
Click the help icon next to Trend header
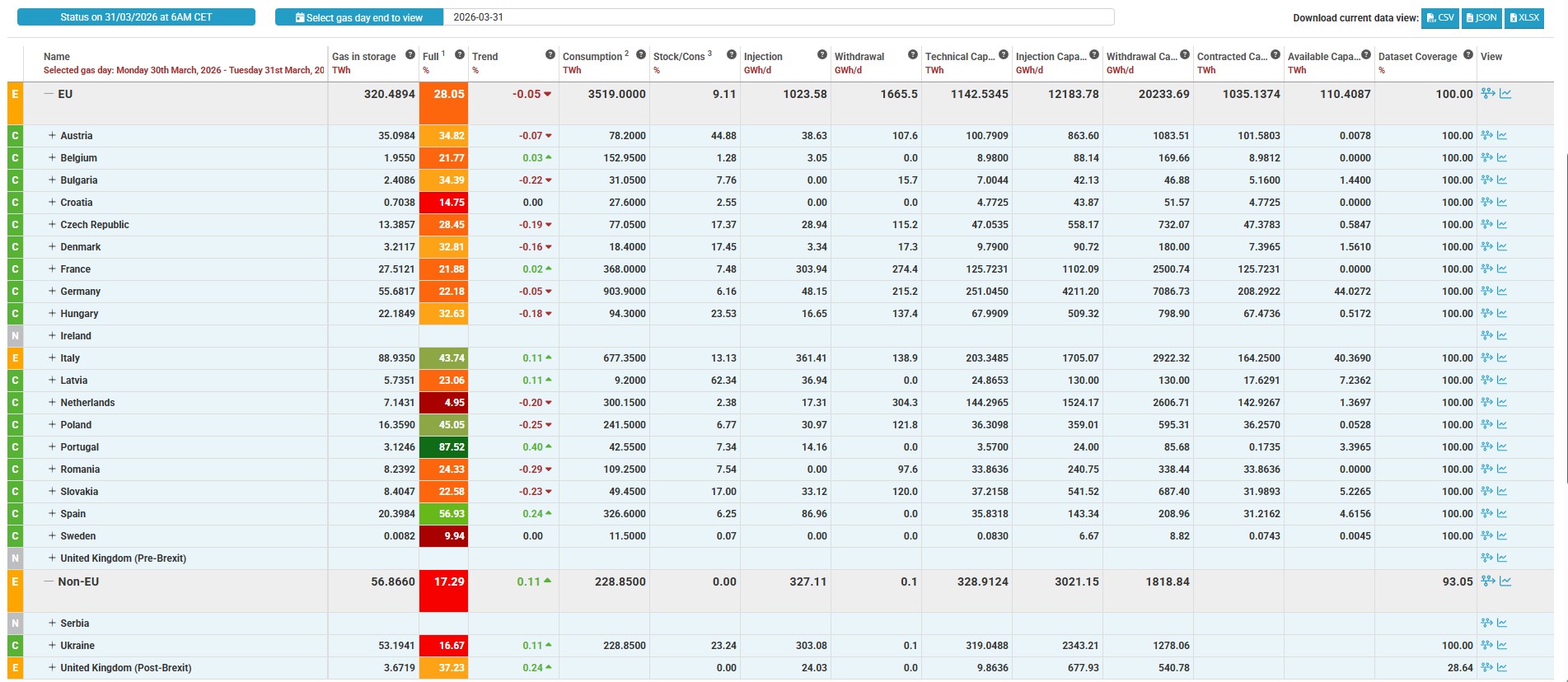550,55
